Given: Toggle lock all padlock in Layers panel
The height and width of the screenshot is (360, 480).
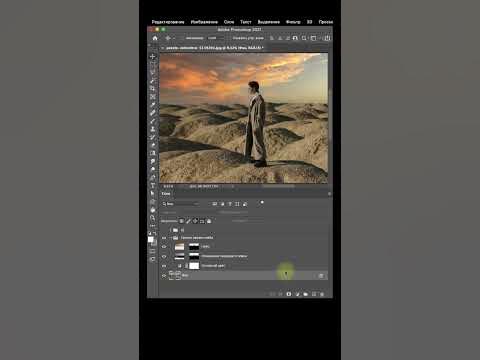Looking at the screenshot, I should tap(209, 221).
